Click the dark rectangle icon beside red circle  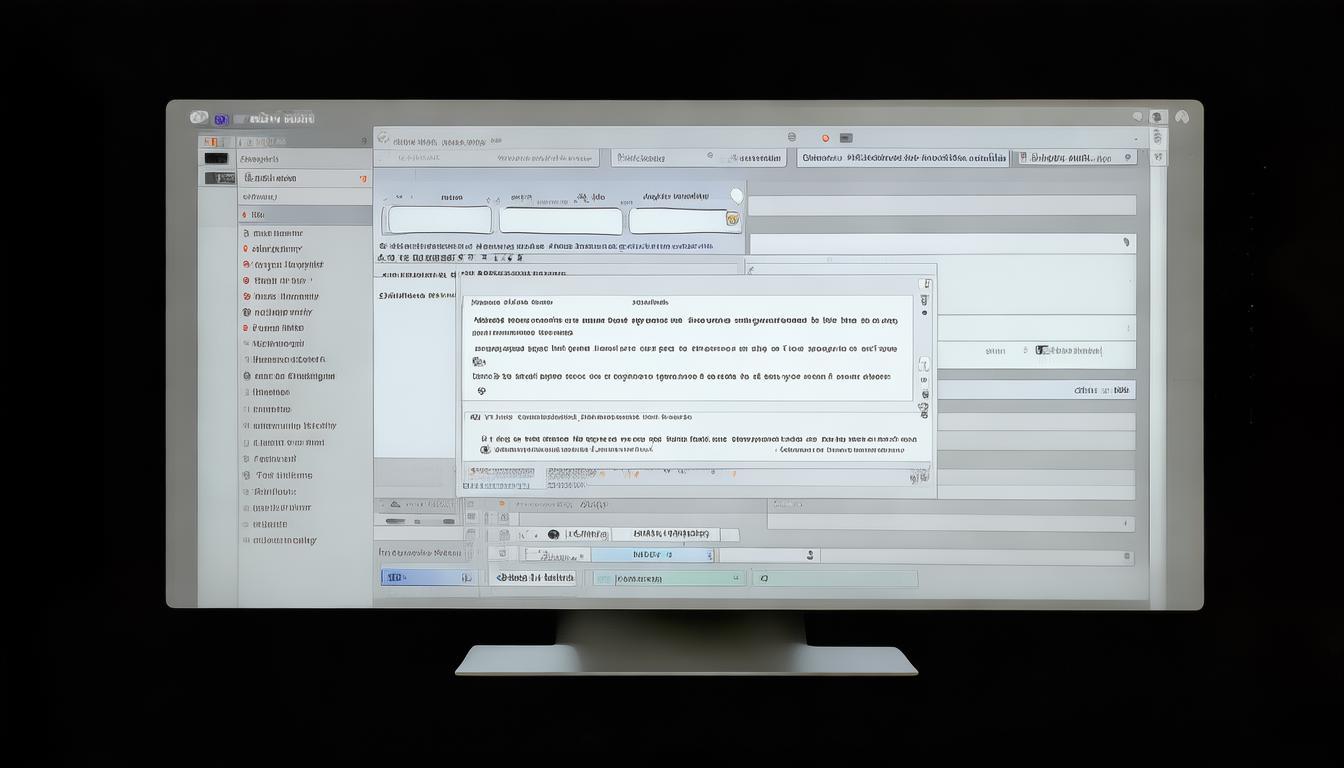tap(846, 138)
